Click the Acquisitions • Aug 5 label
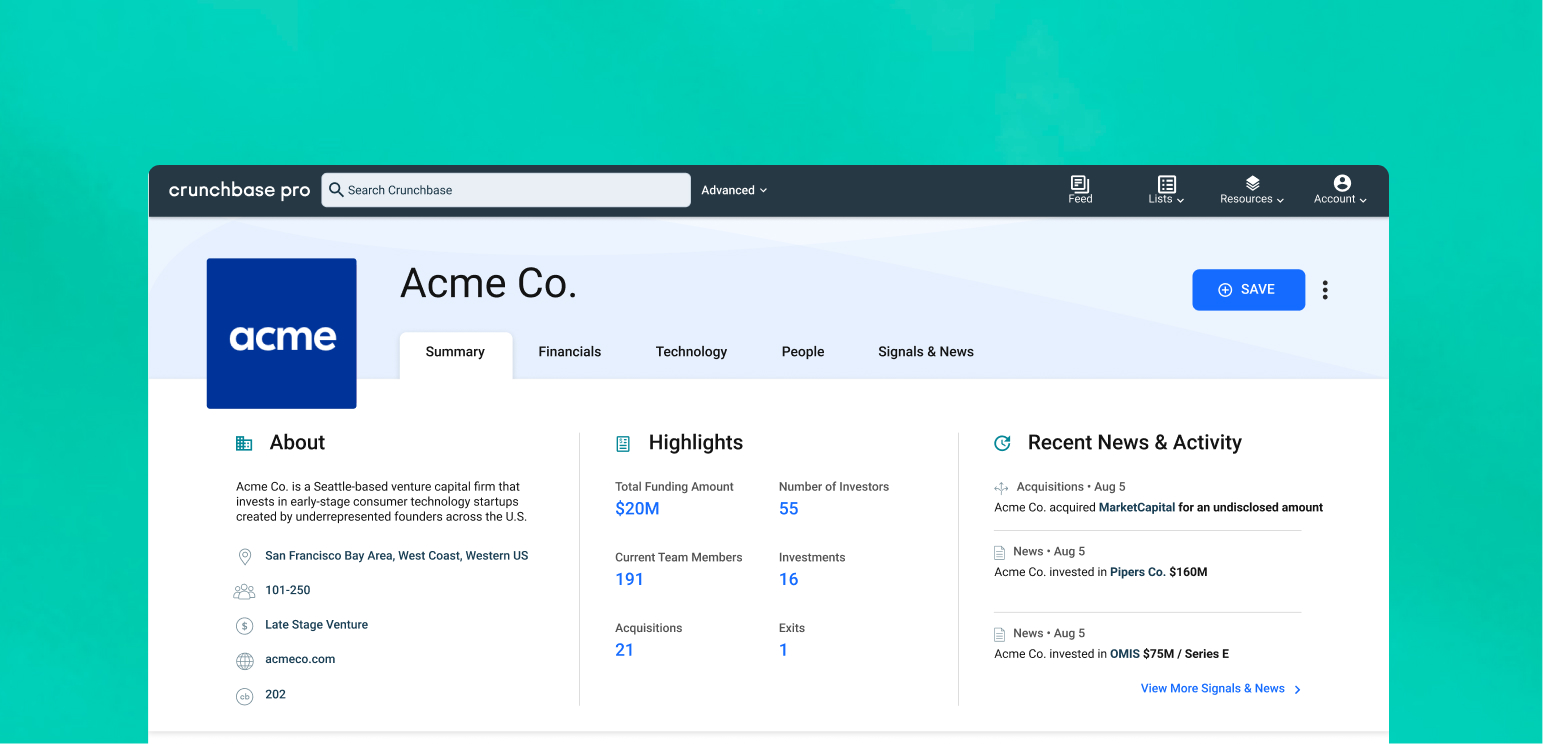1543x744 pixels. point(1071,487)
